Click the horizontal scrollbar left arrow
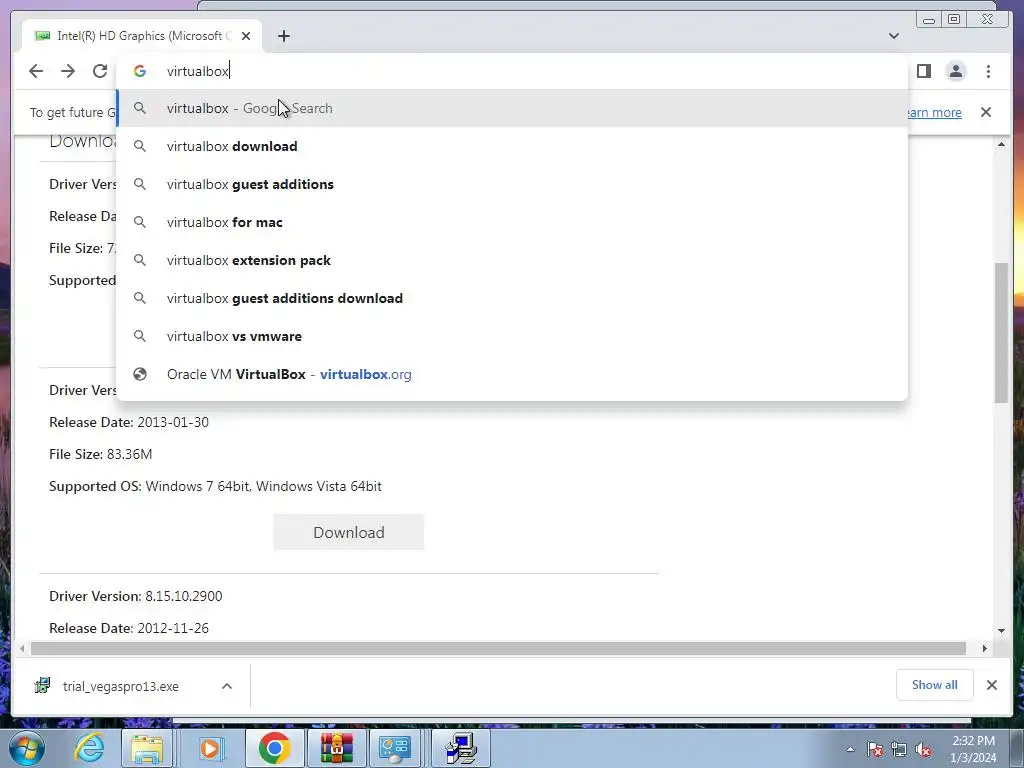 click(22, 648)
